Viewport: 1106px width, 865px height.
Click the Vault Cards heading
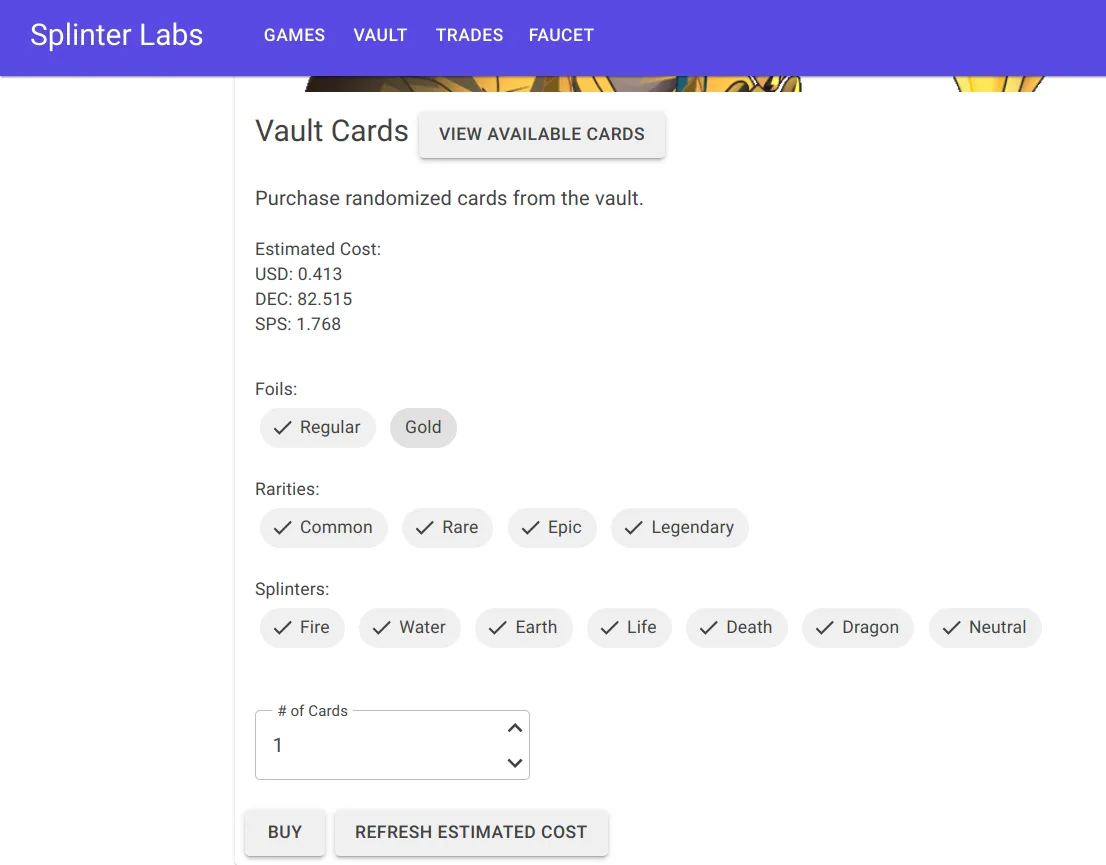click(x=332, y=131)
